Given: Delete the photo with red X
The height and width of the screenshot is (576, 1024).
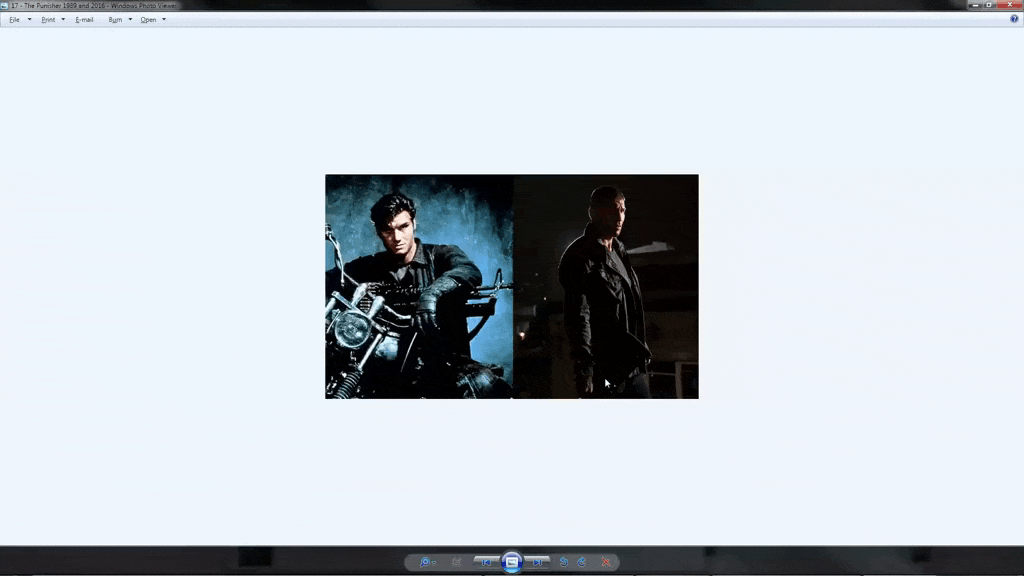Looking at the screenshot, I should point(605,562).
